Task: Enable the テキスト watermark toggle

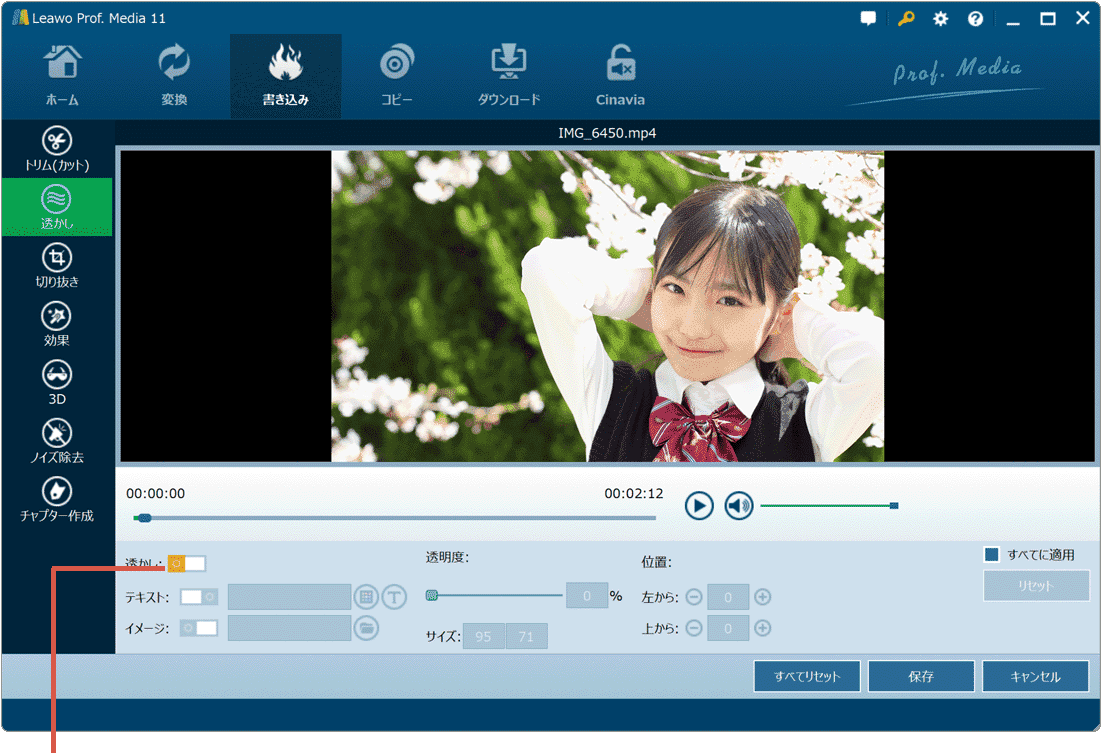Action: coord(198,597)
